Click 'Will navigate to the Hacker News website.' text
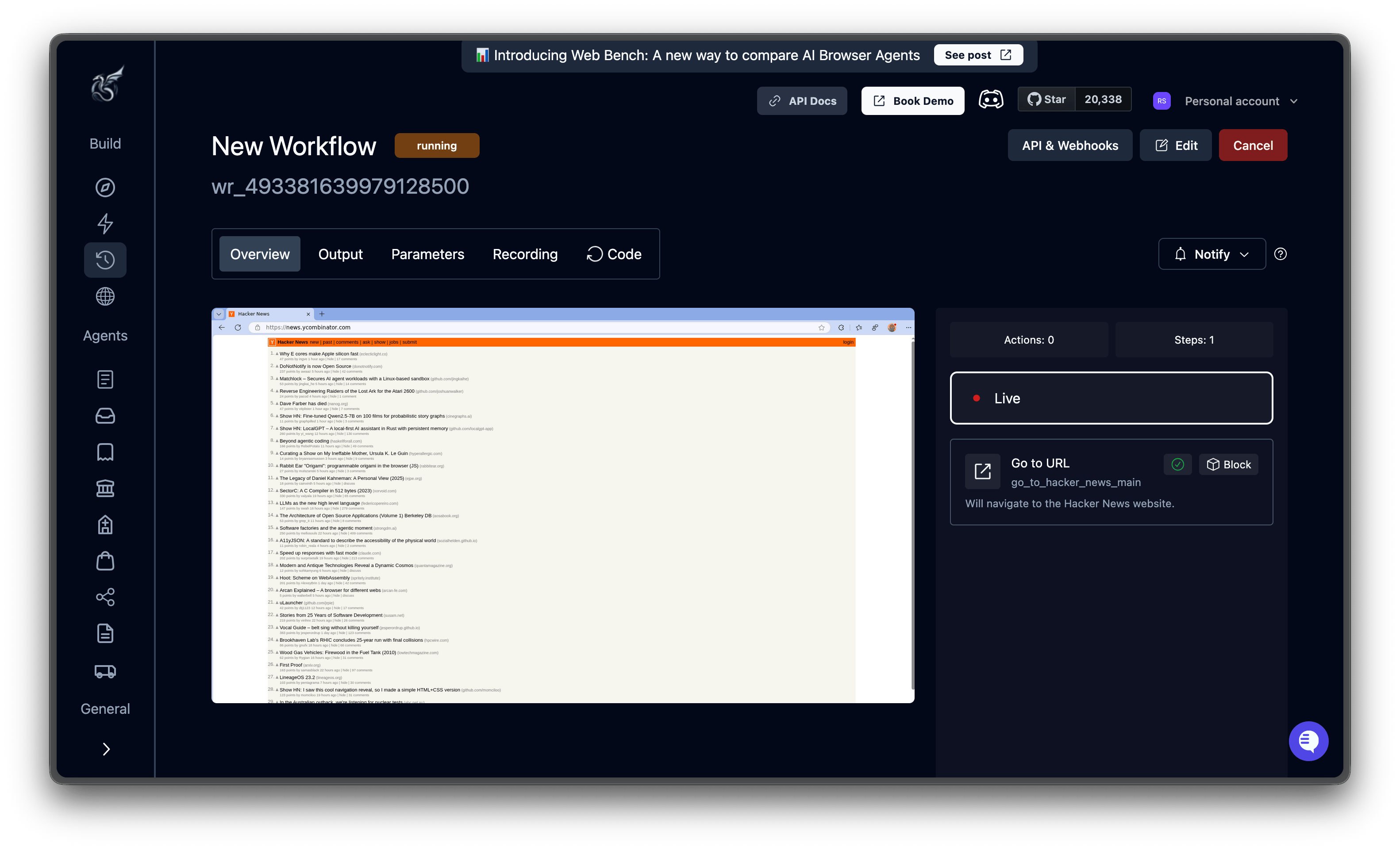Screen dimensions: 1400x850 pos(1069,504)
